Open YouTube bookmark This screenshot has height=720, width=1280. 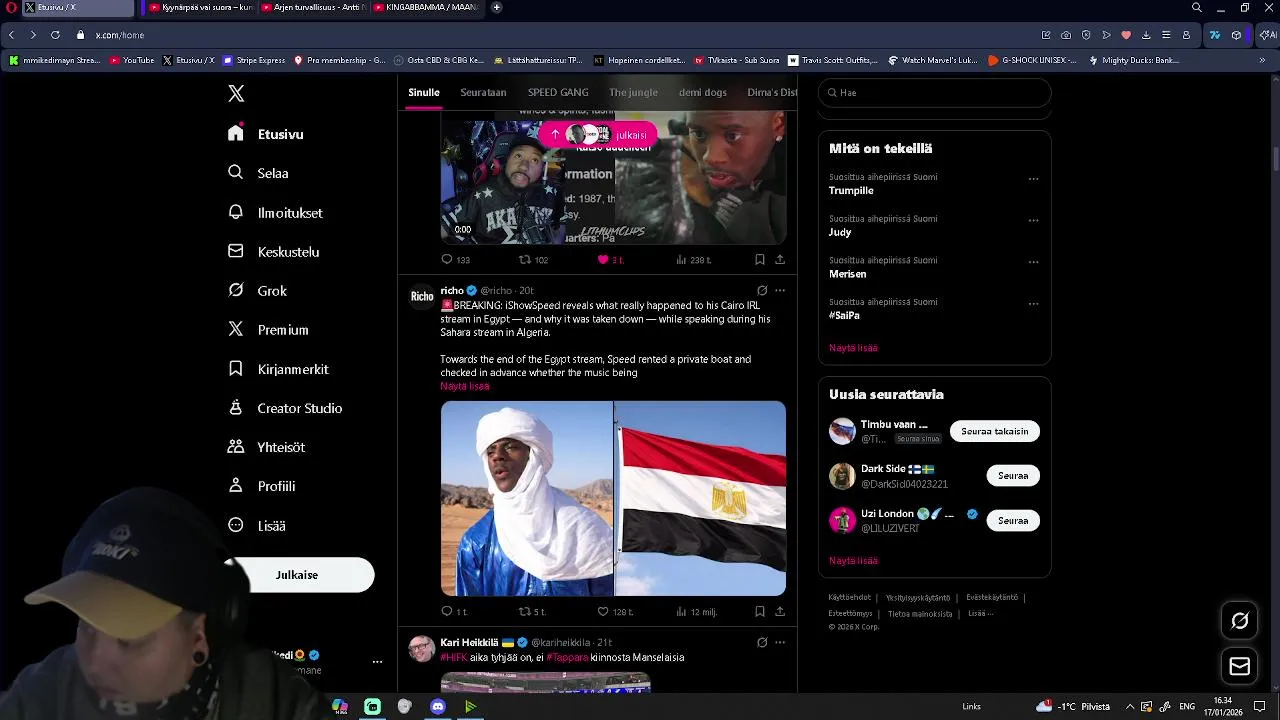132,60
